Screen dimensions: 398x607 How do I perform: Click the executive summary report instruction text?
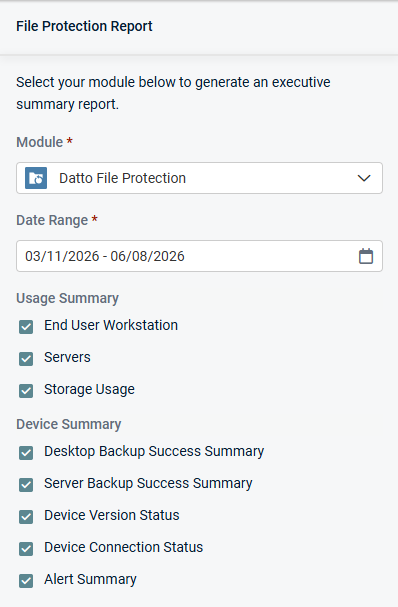(x=173, y=93)
